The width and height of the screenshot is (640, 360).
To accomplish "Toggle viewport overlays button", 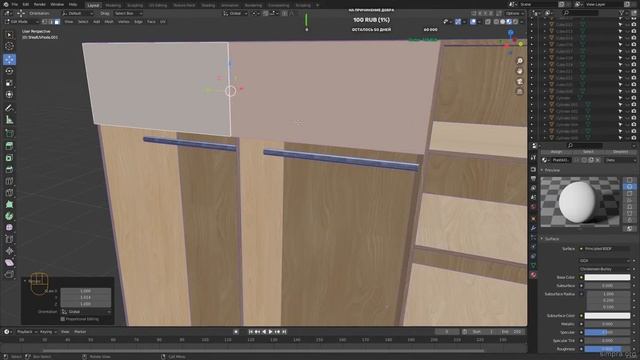I will 473,22.
